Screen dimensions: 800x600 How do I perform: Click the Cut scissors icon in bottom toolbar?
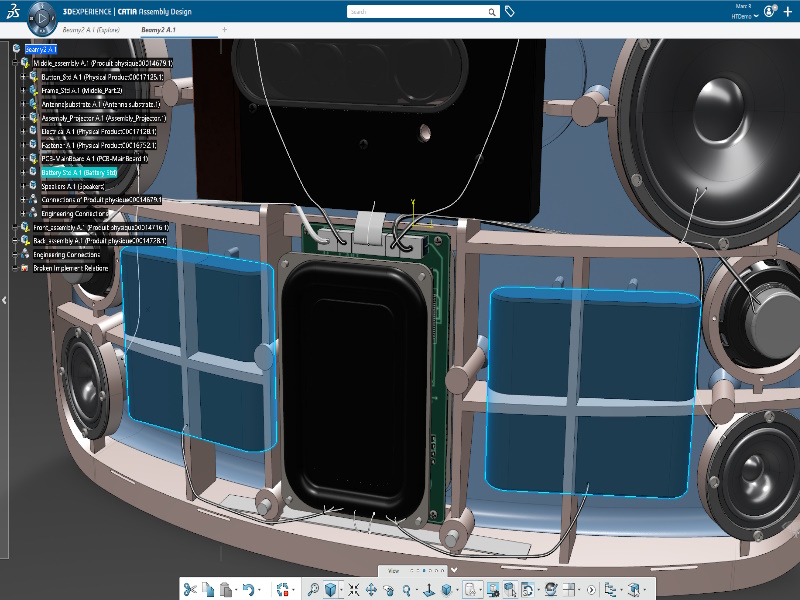click(x=190, y=590)
